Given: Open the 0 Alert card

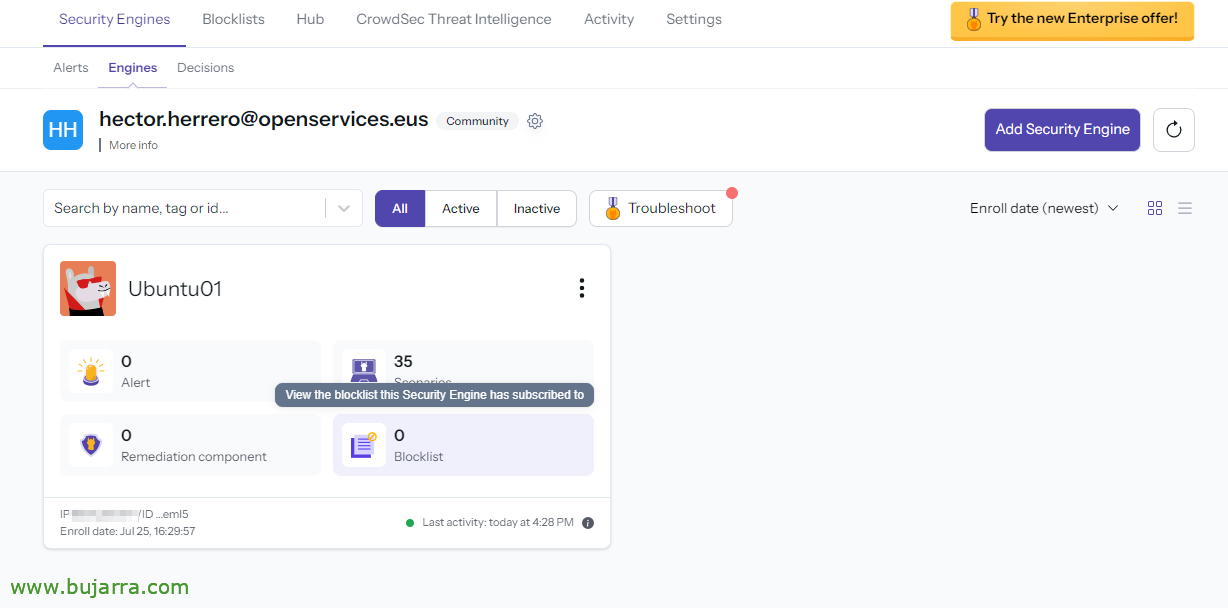Looking at the screenshot, I should click(x=191, y=371).
